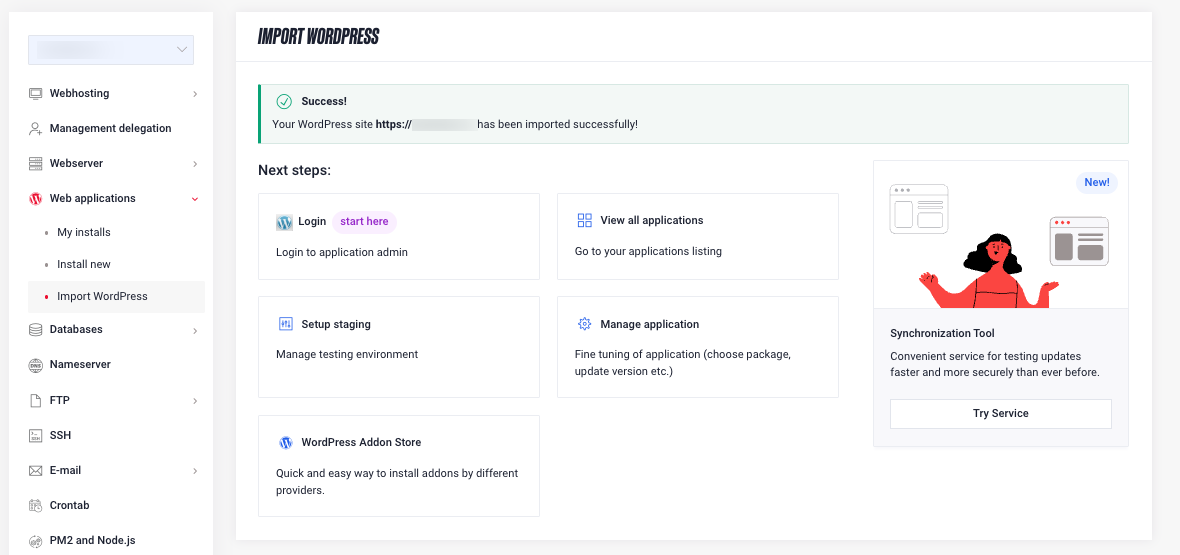
Task: Expand the FTP submenu arrow
Action: [195, 401]
